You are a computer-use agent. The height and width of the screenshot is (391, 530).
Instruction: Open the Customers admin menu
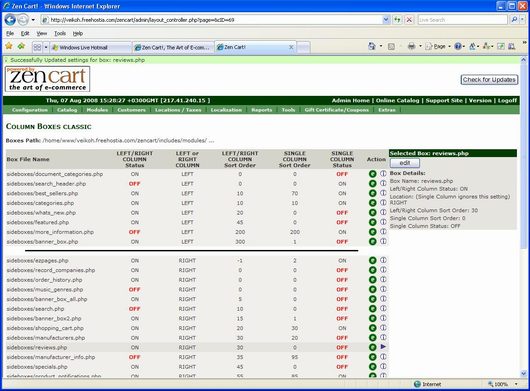pos(131,110)
